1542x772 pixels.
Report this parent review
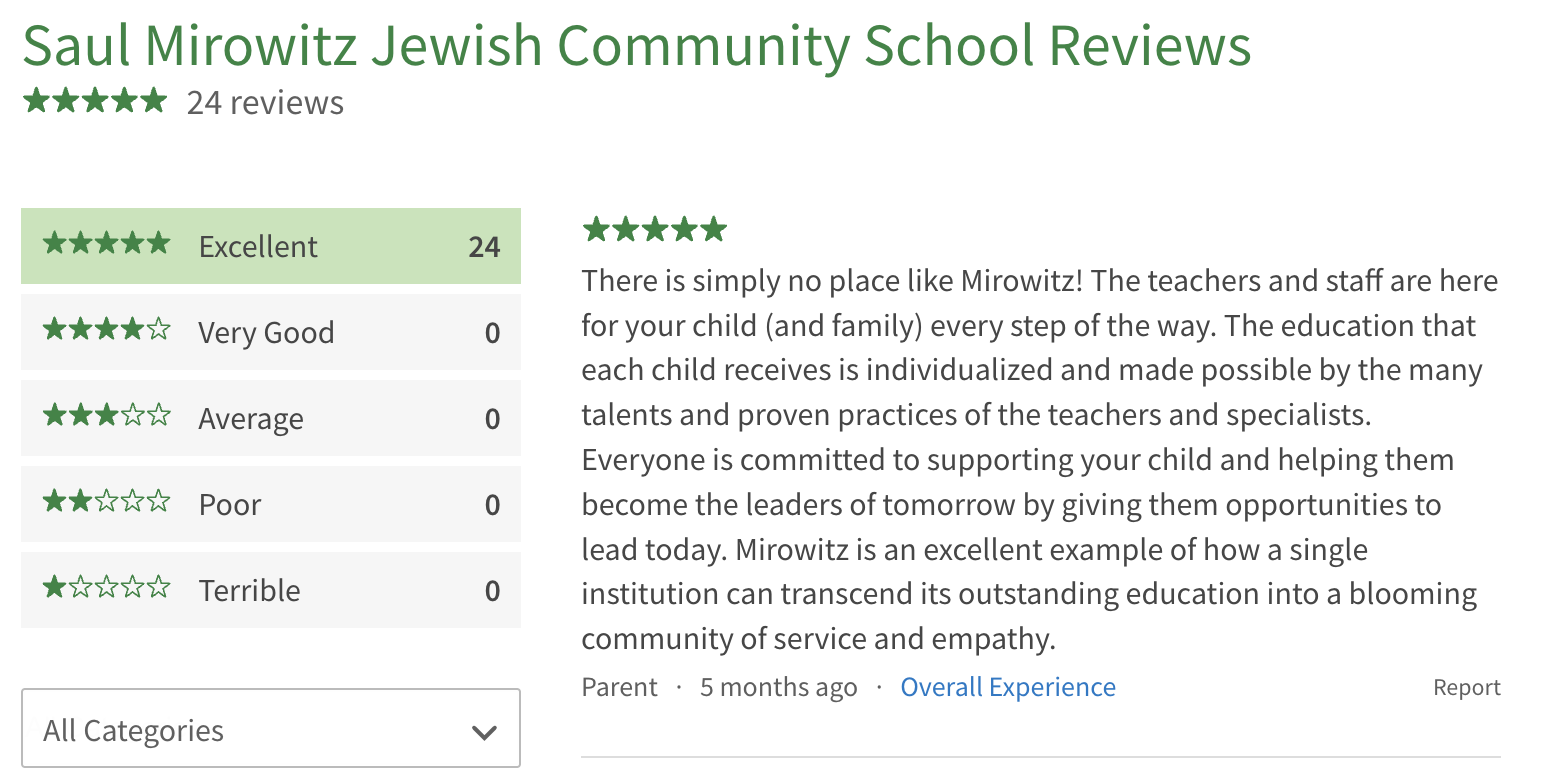1467,688
